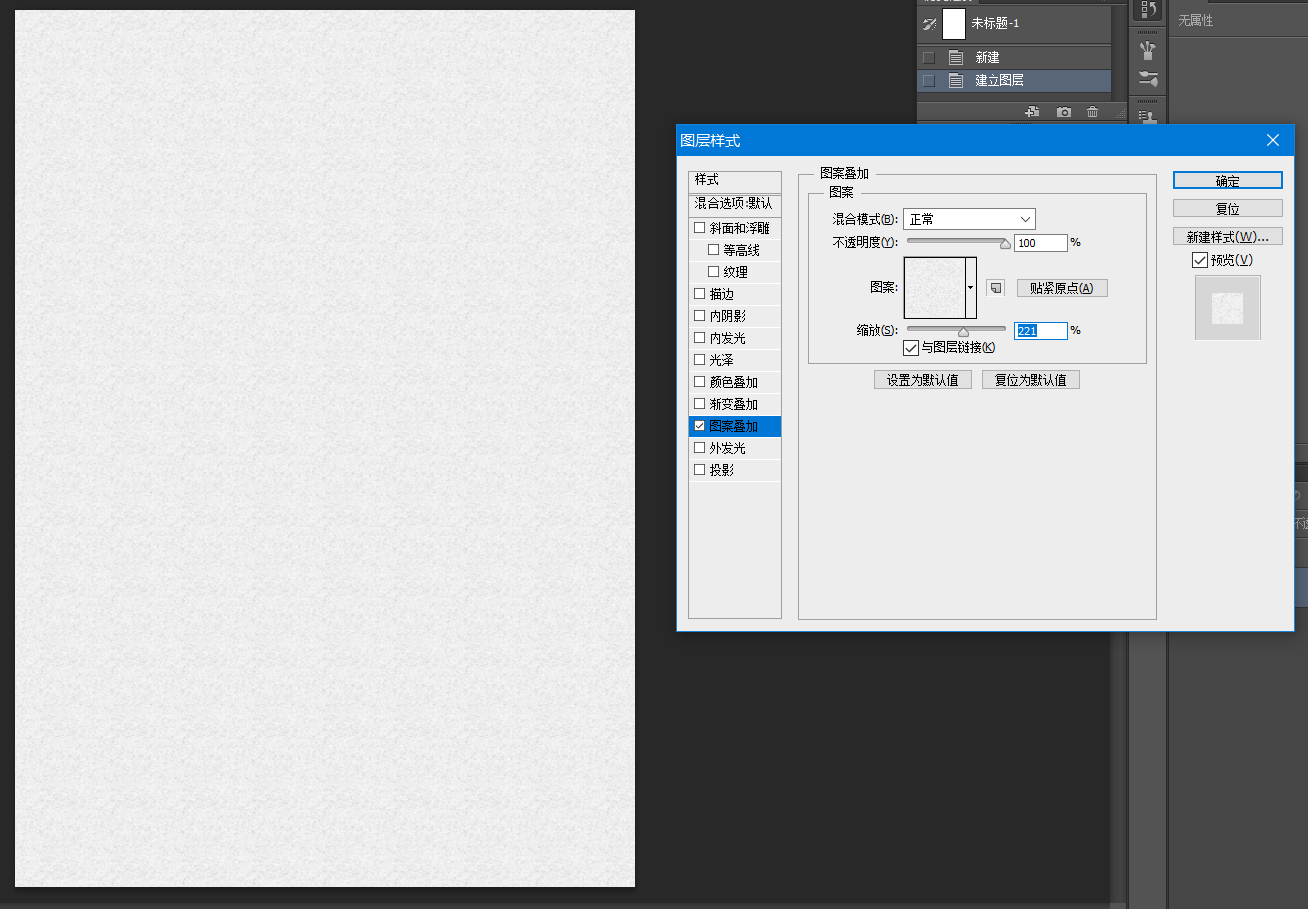Select 样式 in the styles list
1308x909 pixels.
click(x=735, y=180)
